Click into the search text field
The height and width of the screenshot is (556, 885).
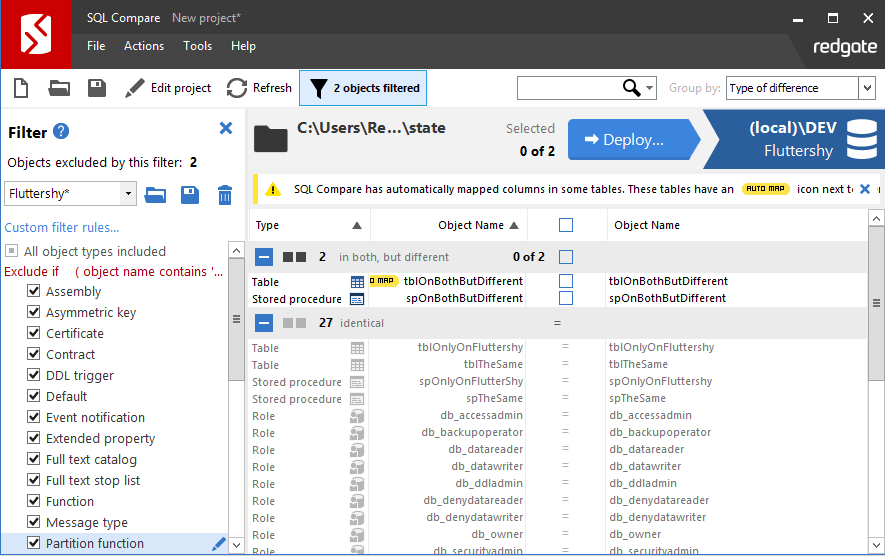click(x=569, y=88)
